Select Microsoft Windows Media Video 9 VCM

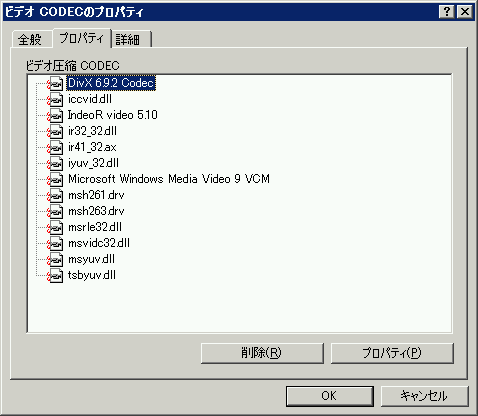169,179
